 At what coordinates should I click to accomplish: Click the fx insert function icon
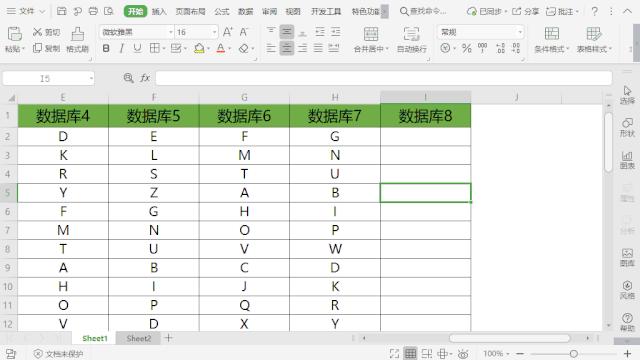pos(145,78)
